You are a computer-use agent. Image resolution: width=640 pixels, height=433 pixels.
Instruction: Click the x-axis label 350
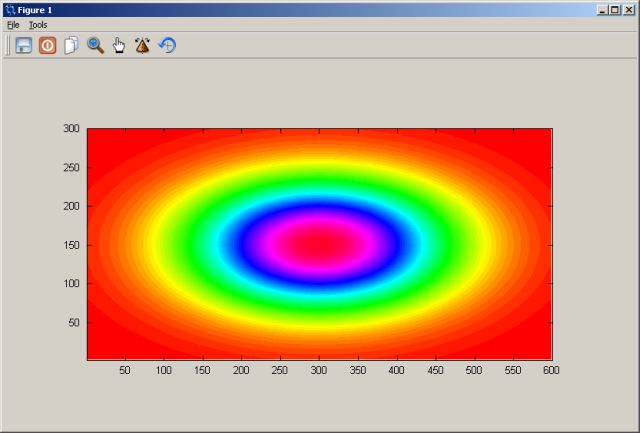coord(358,370)
